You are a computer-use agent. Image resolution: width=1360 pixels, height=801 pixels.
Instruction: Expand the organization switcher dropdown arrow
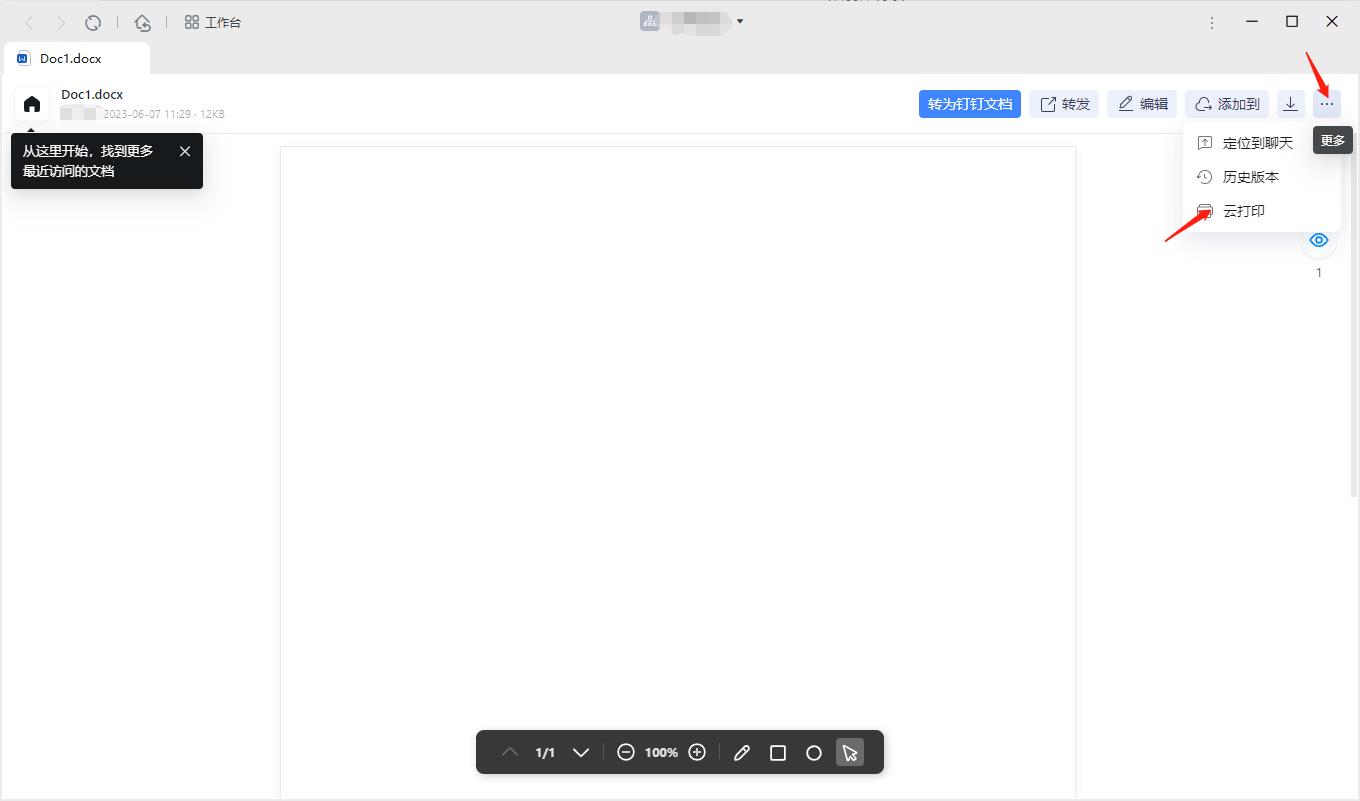point(740,21)
